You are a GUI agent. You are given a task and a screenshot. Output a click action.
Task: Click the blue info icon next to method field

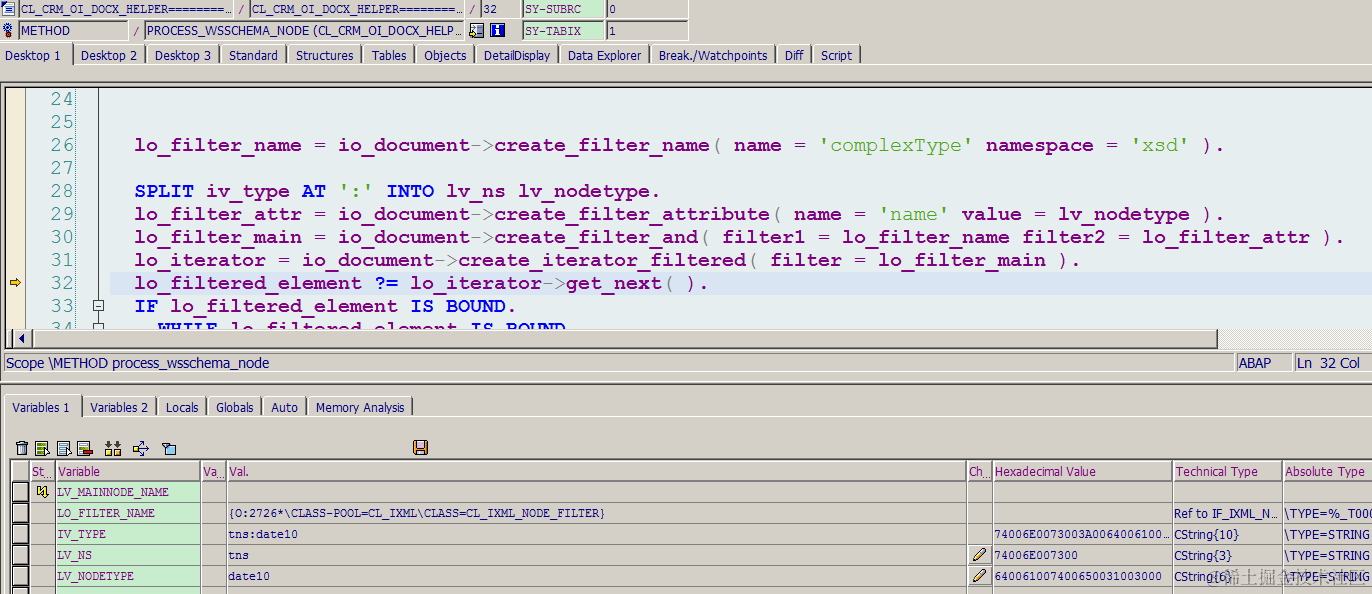(497, 31)
